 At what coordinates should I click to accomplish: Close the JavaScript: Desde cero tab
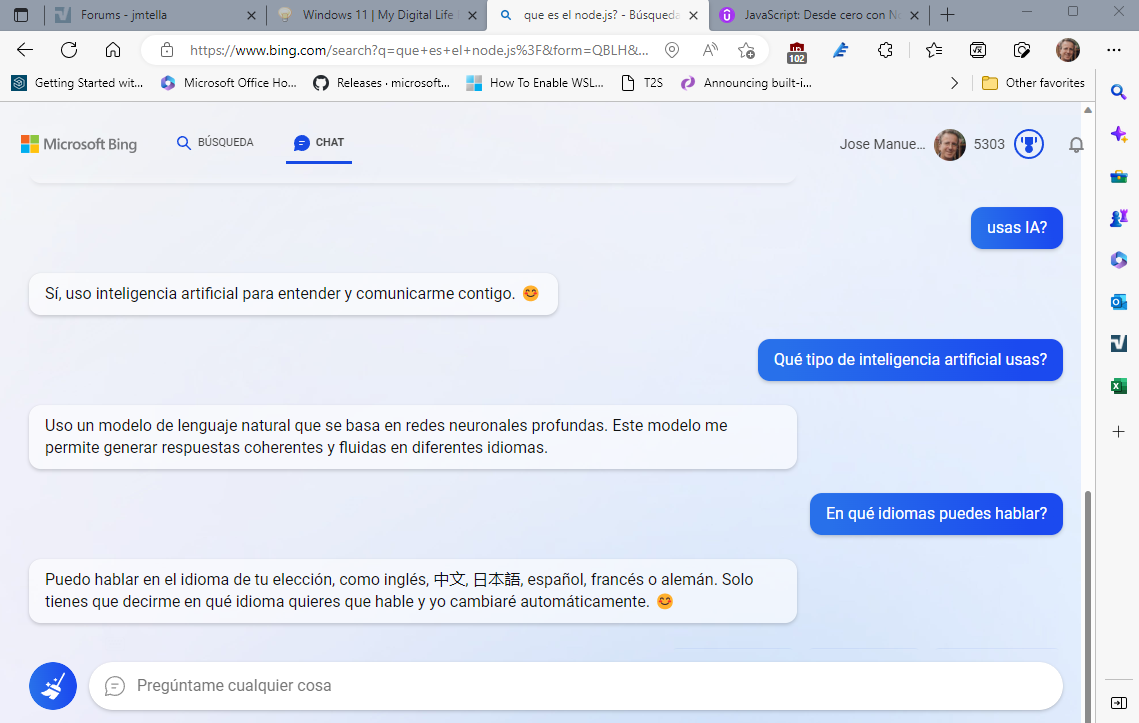coord(914,15)
